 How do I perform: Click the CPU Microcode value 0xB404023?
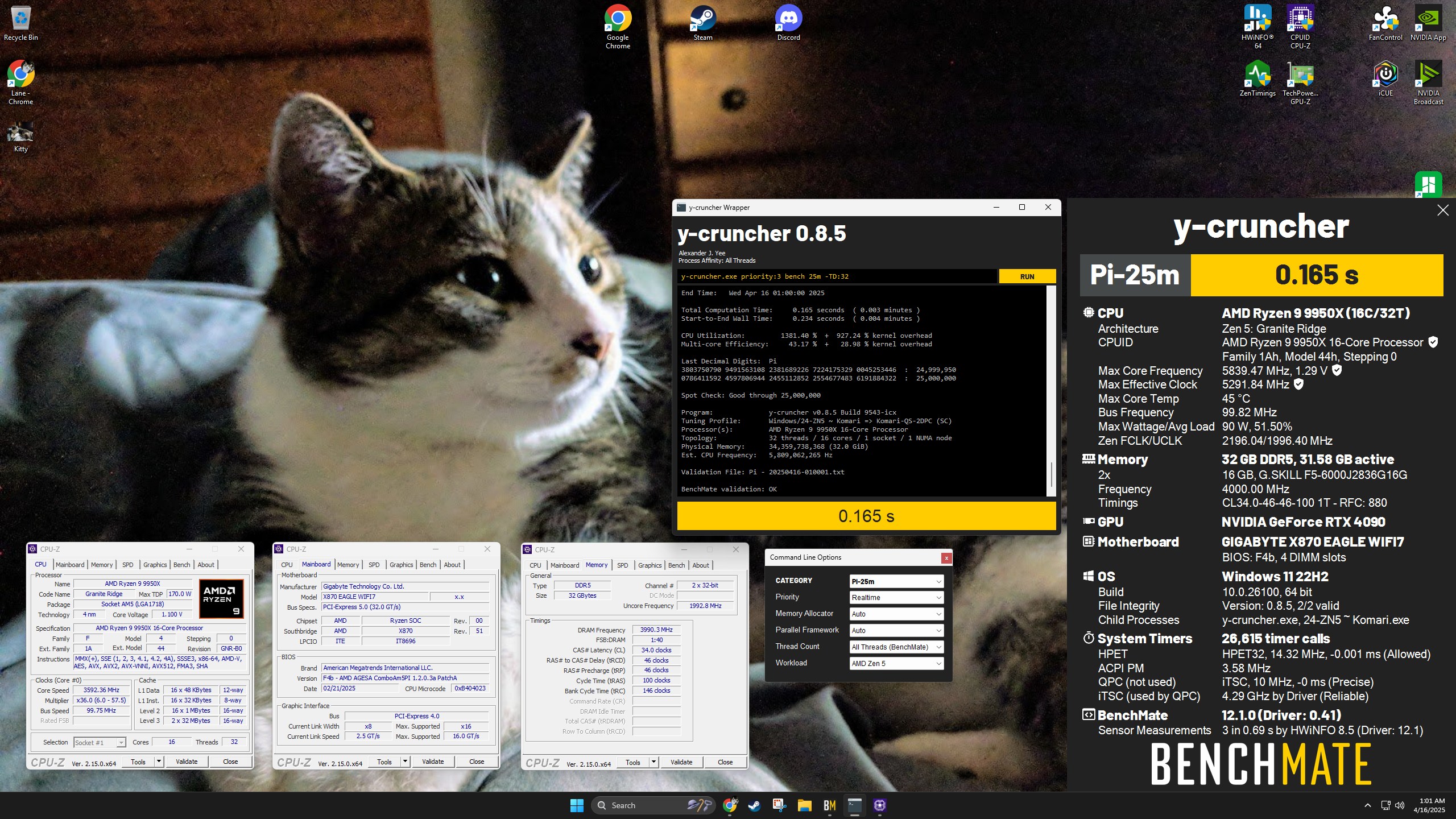[470, 689]
